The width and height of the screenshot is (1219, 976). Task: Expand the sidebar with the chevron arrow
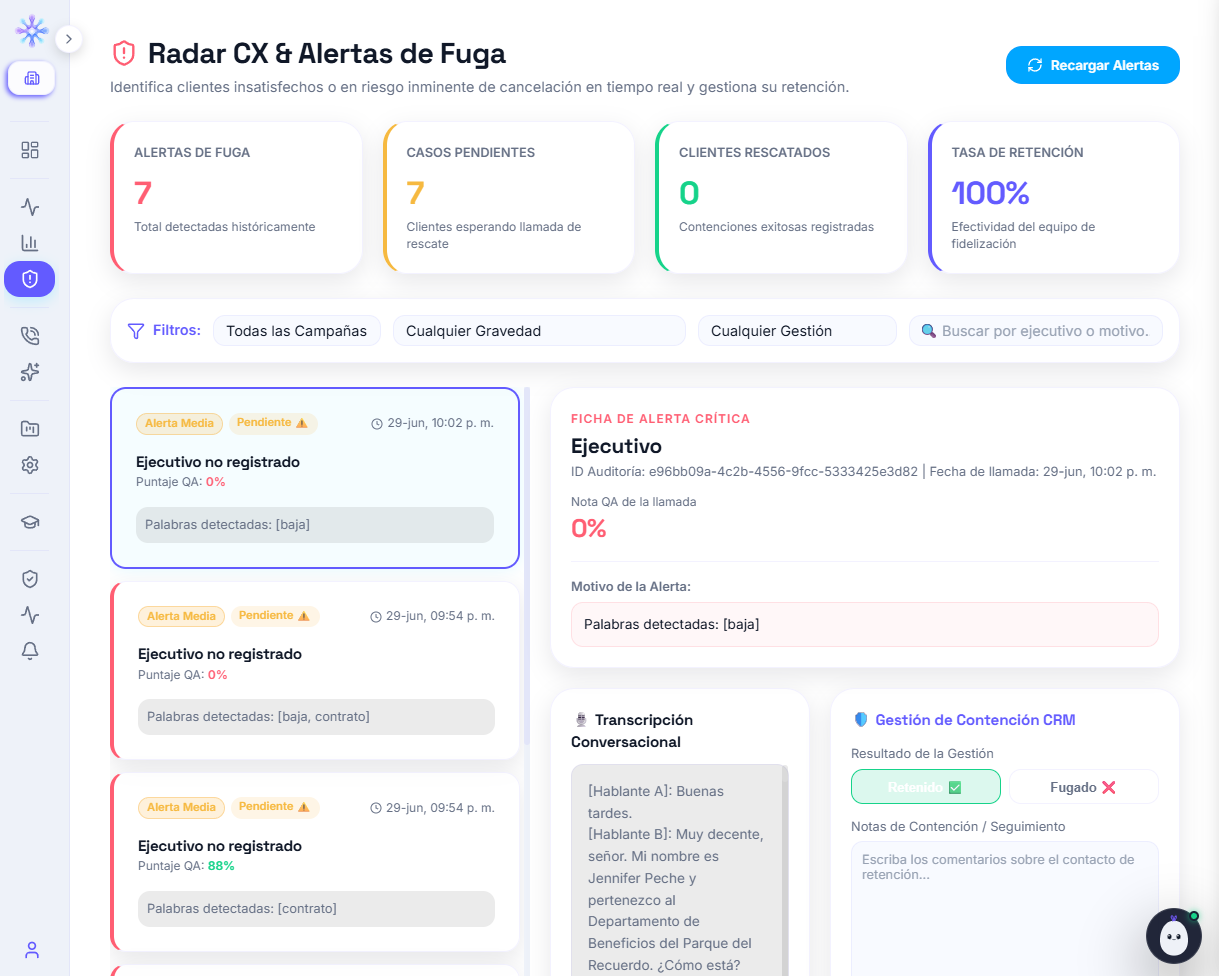tap(68, 39)
